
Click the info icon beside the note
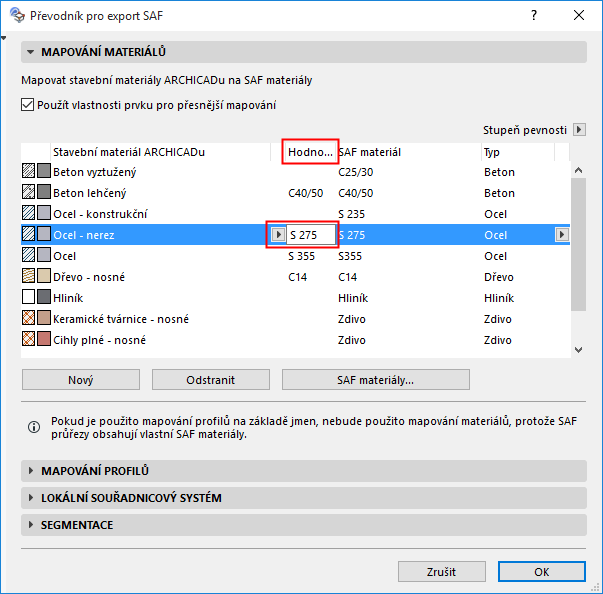[x=34, y=427]
